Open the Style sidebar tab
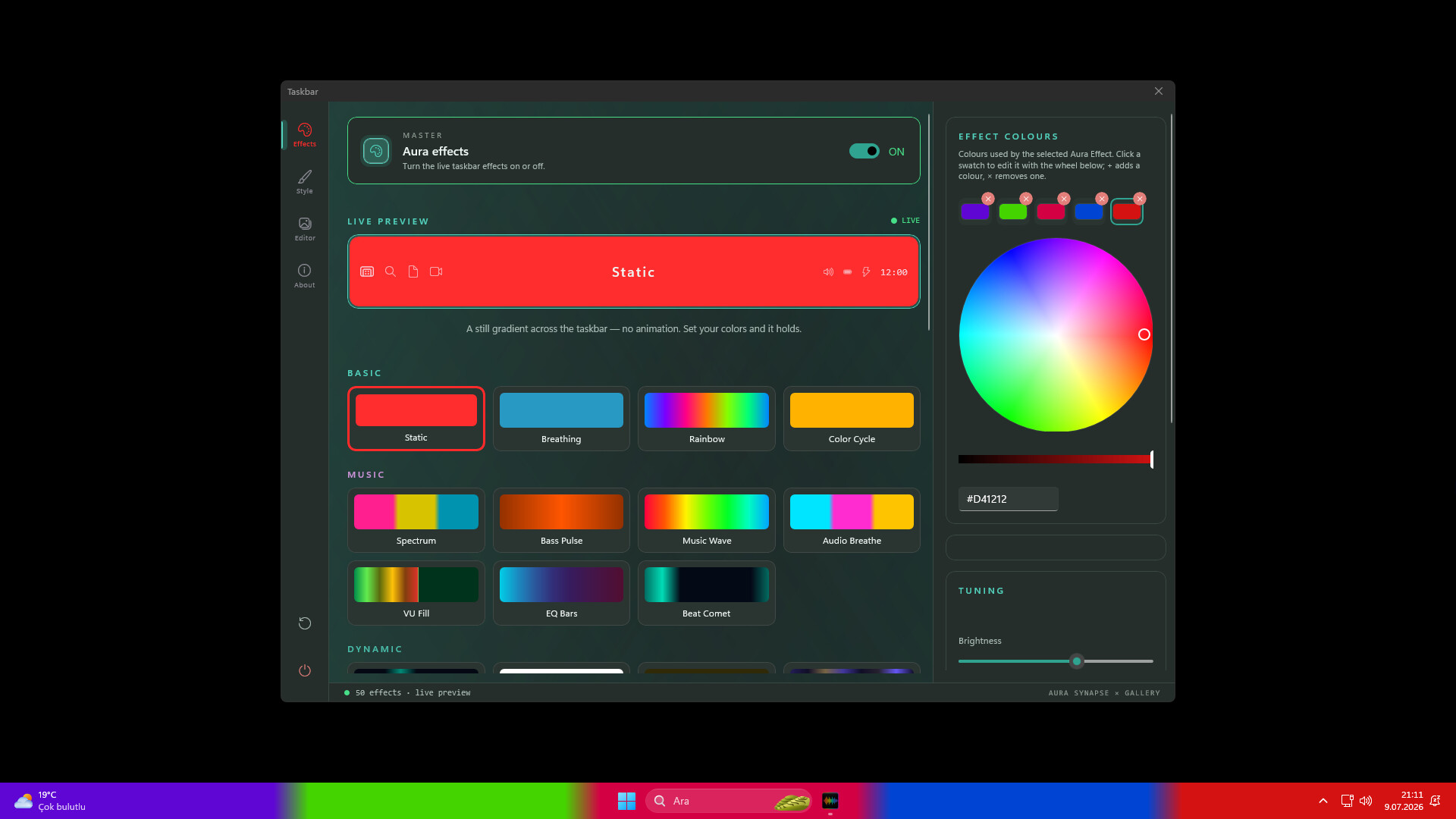This screenshot has height=819, width=1456. pos(304,182)
